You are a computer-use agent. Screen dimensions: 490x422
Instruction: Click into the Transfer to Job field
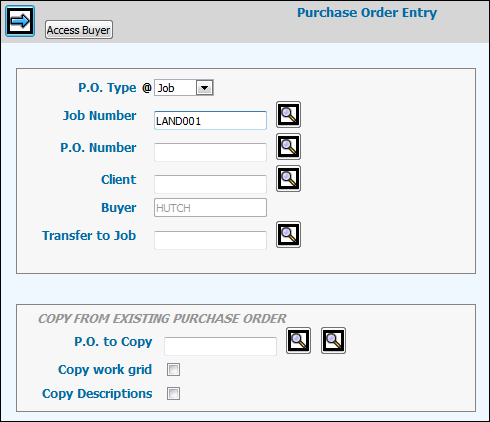(210, 240)
